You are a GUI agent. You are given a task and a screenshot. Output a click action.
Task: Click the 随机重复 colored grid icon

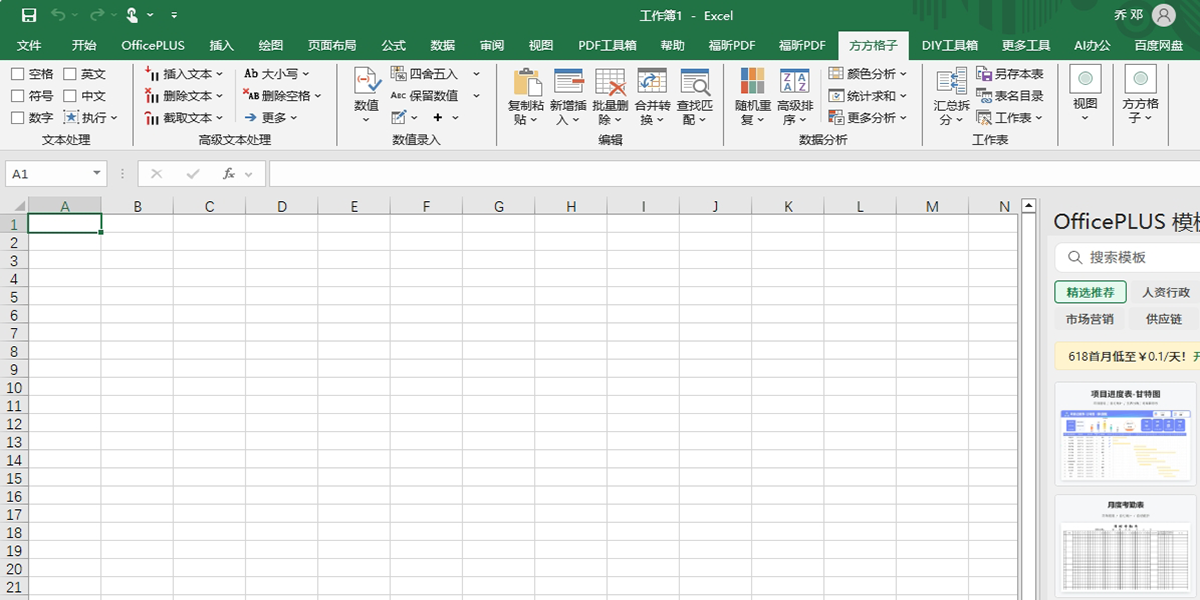pyautogui.click(x=752, y=82)
